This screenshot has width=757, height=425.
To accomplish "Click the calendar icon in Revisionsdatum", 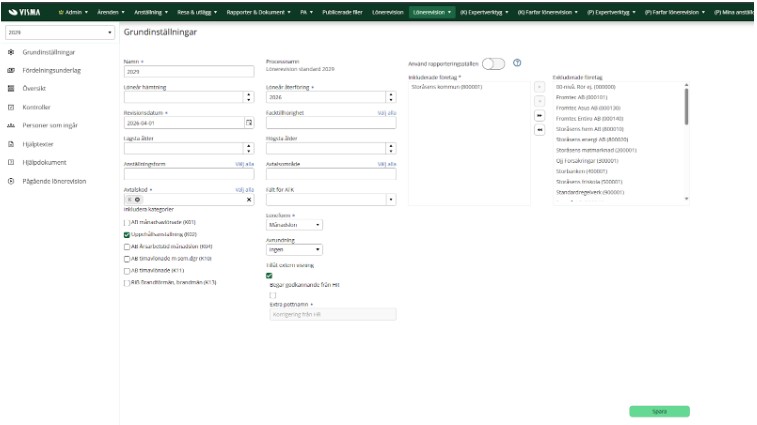I will (249, 122).
